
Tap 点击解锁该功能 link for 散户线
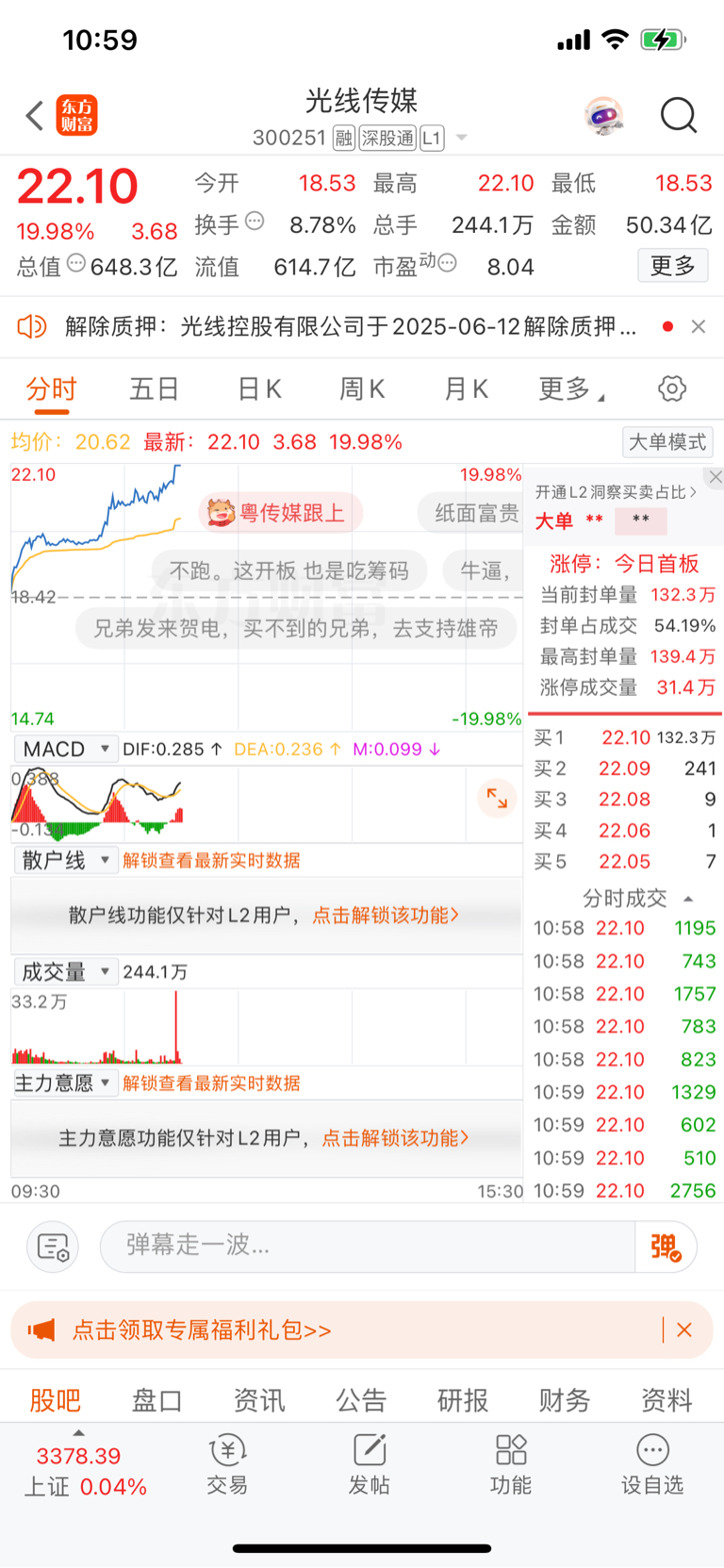[x=386, y=915]
